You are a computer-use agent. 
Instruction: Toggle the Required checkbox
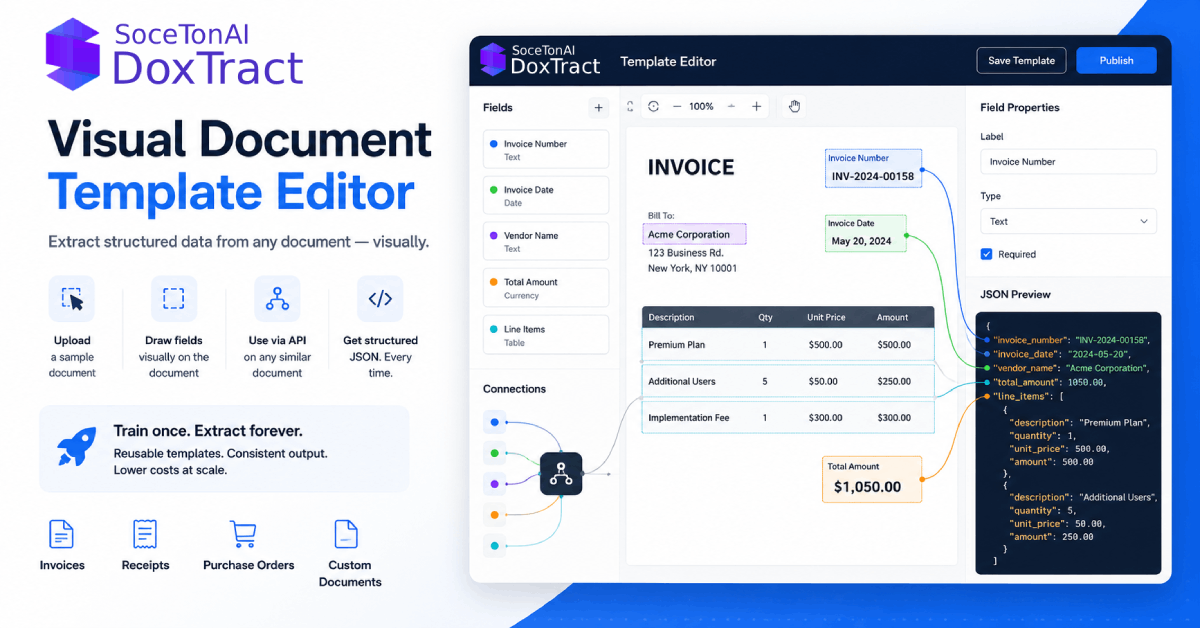point(986,254)
